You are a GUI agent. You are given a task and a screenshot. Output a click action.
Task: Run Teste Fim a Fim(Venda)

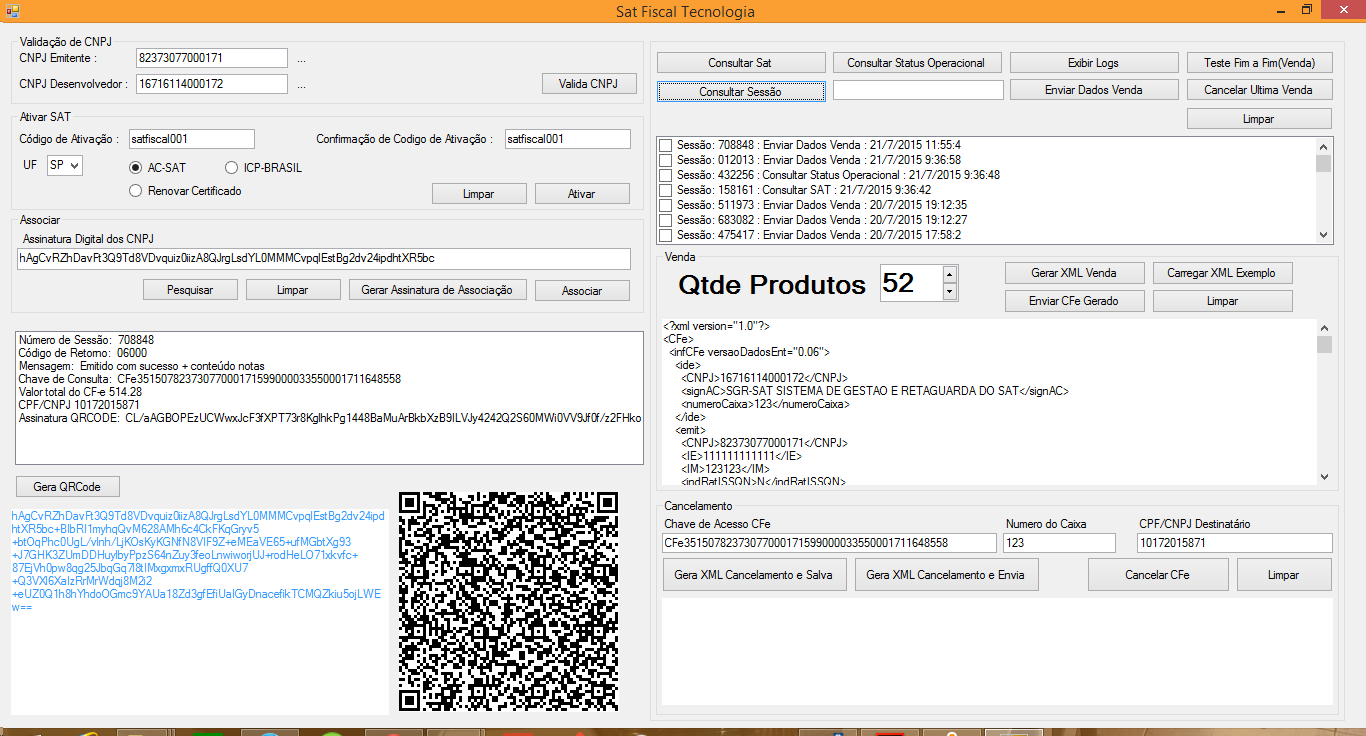[1260, 63]
